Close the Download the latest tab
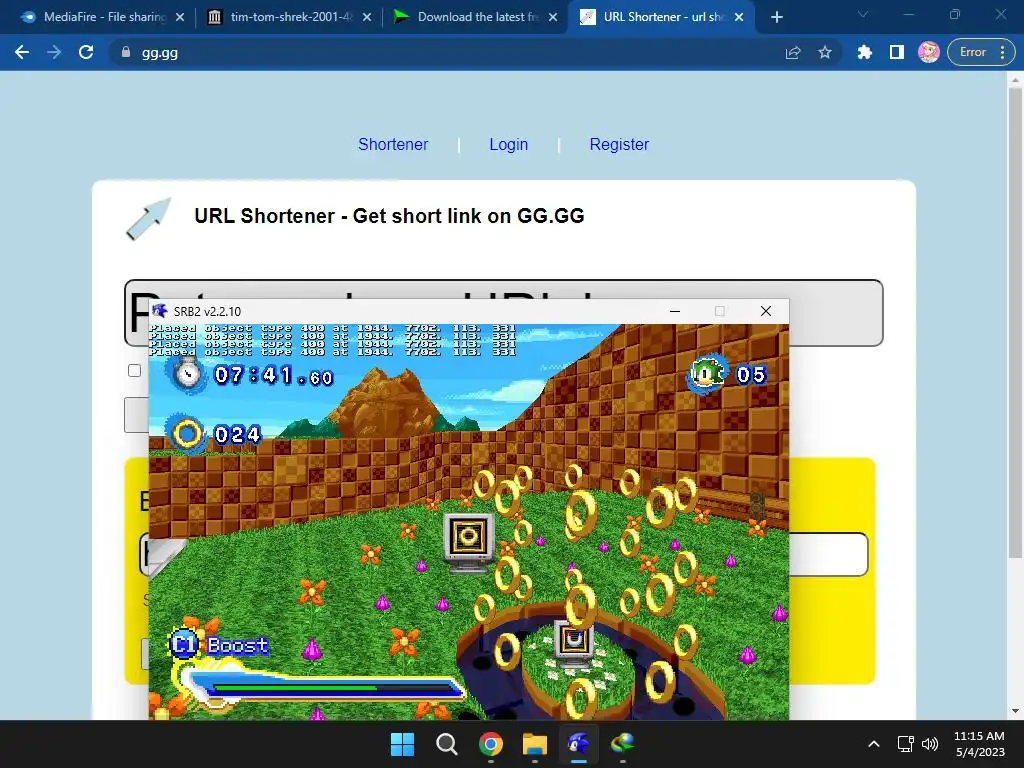The height and width of the screenshot is (768, 1024). coord(553,17)
